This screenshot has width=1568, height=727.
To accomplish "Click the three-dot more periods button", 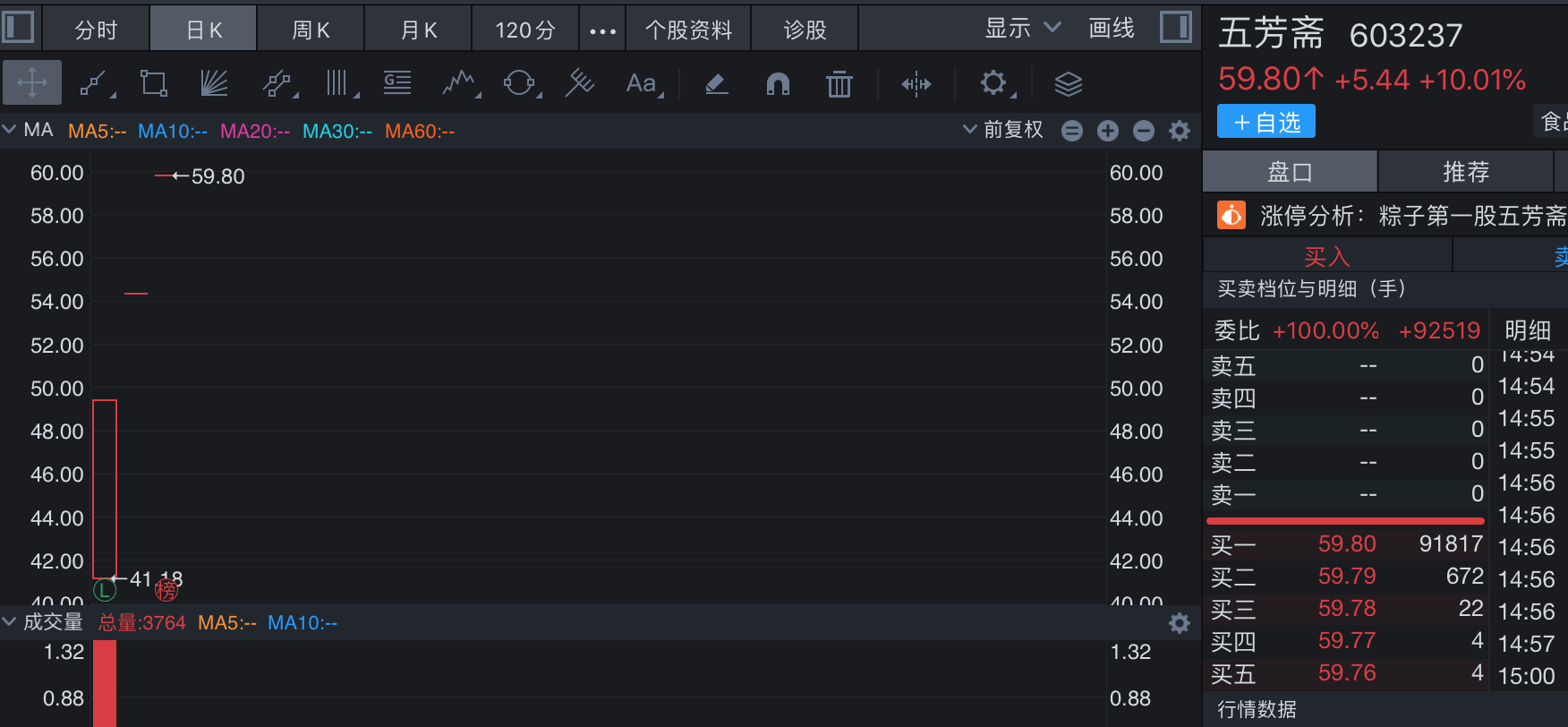I will tap(602, 30).
